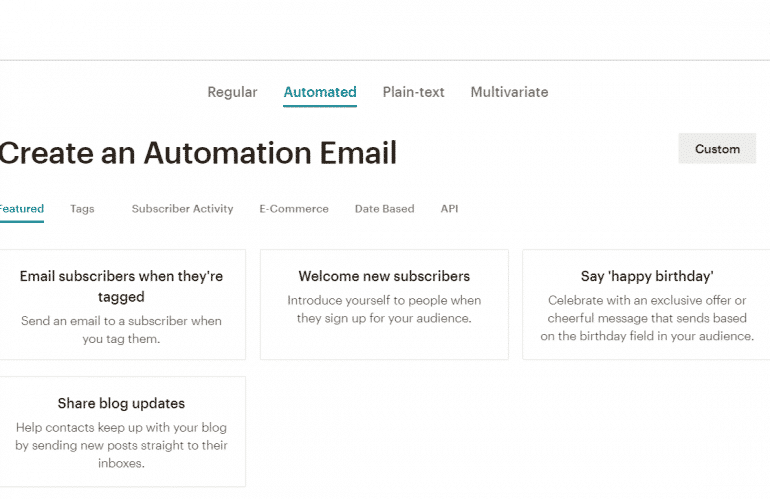The height and width of the screenshot is (499, 770).
Task: Click the 'Help contacts keep up' blog description
Action: 121,445
